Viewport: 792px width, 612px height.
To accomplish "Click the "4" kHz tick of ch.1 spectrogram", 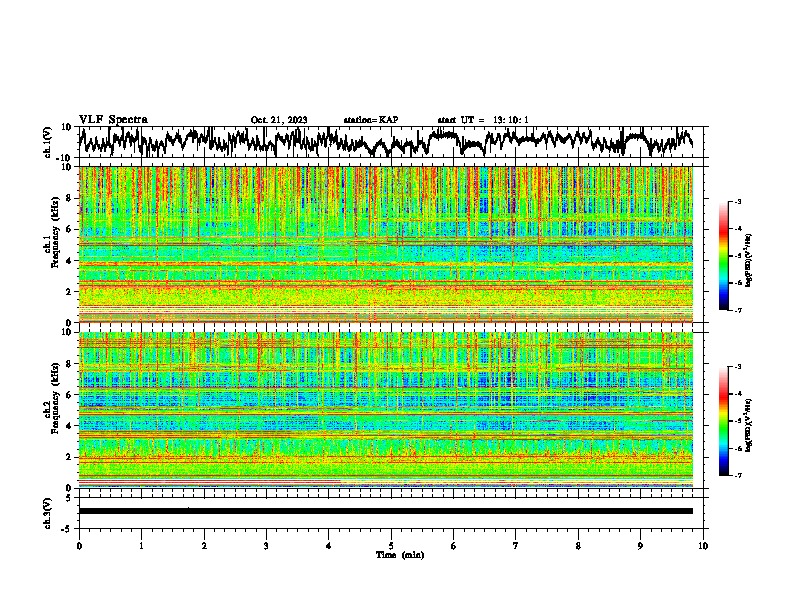I will coord(70,261).
